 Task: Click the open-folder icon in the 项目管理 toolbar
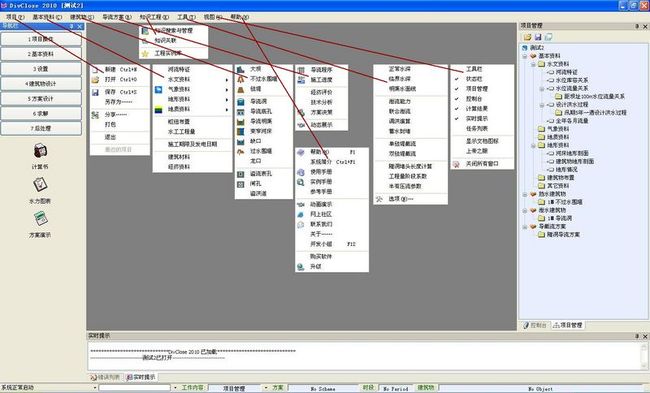[527, 37]
